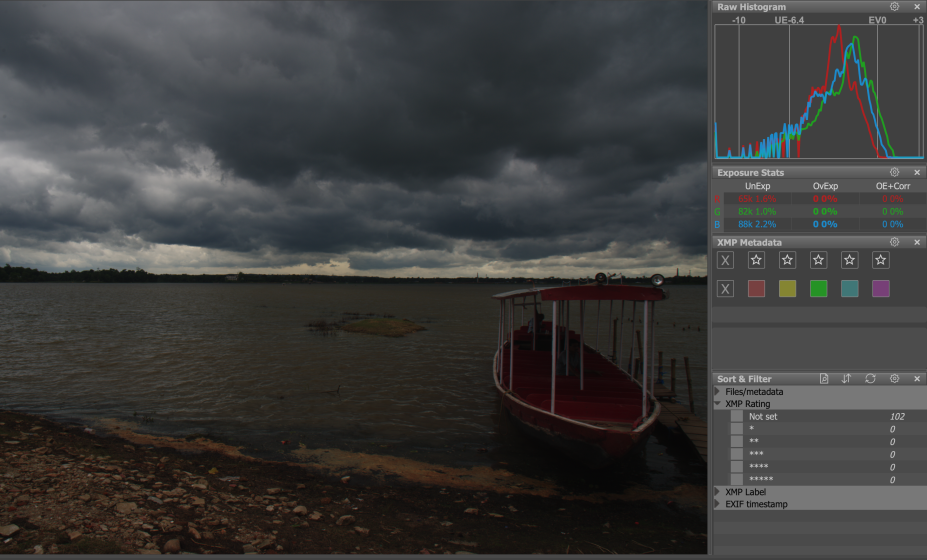This screenshot has width=927, height=560.
Task: Click Sort & Filter document icon
Action: pyautogui.click(x=824, y=378)
